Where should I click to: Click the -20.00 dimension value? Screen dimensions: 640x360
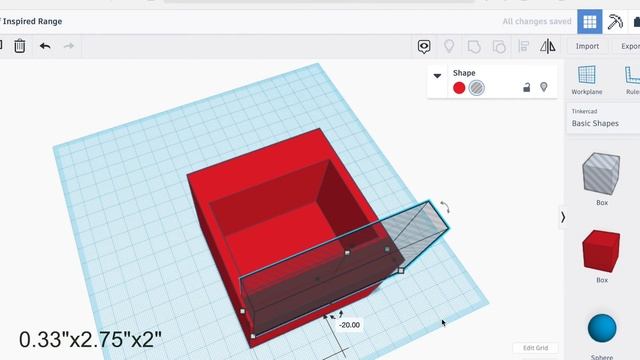tap(350, 325)
